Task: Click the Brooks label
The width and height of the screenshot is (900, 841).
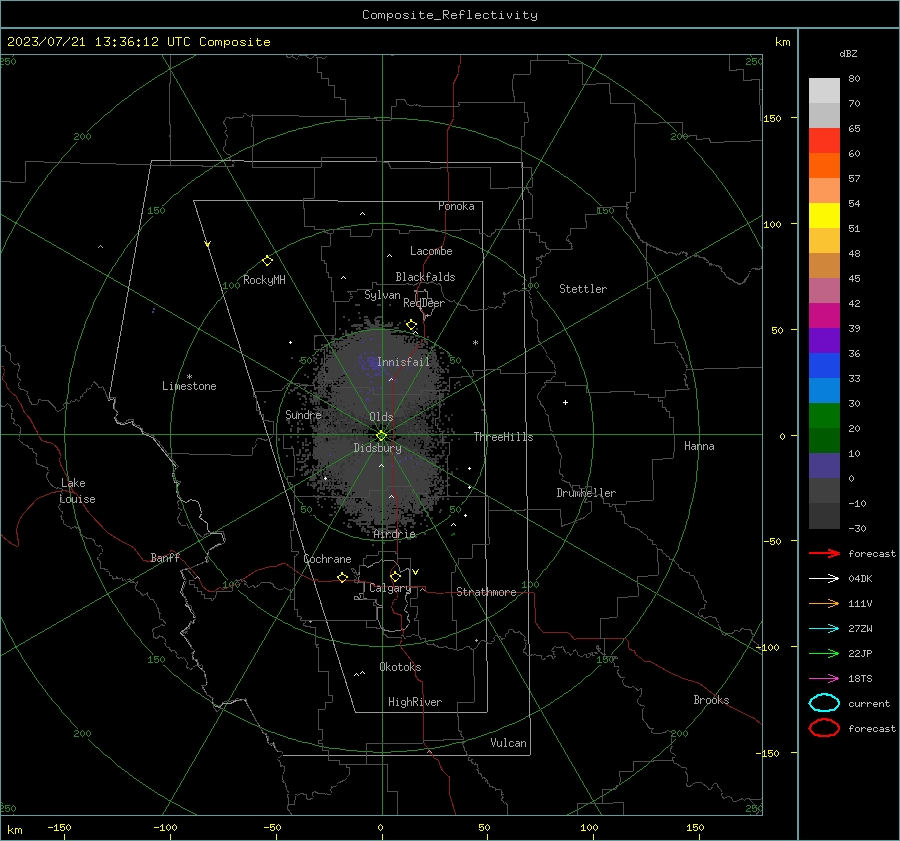Action: pyautogui.click(x=711, y=700)
